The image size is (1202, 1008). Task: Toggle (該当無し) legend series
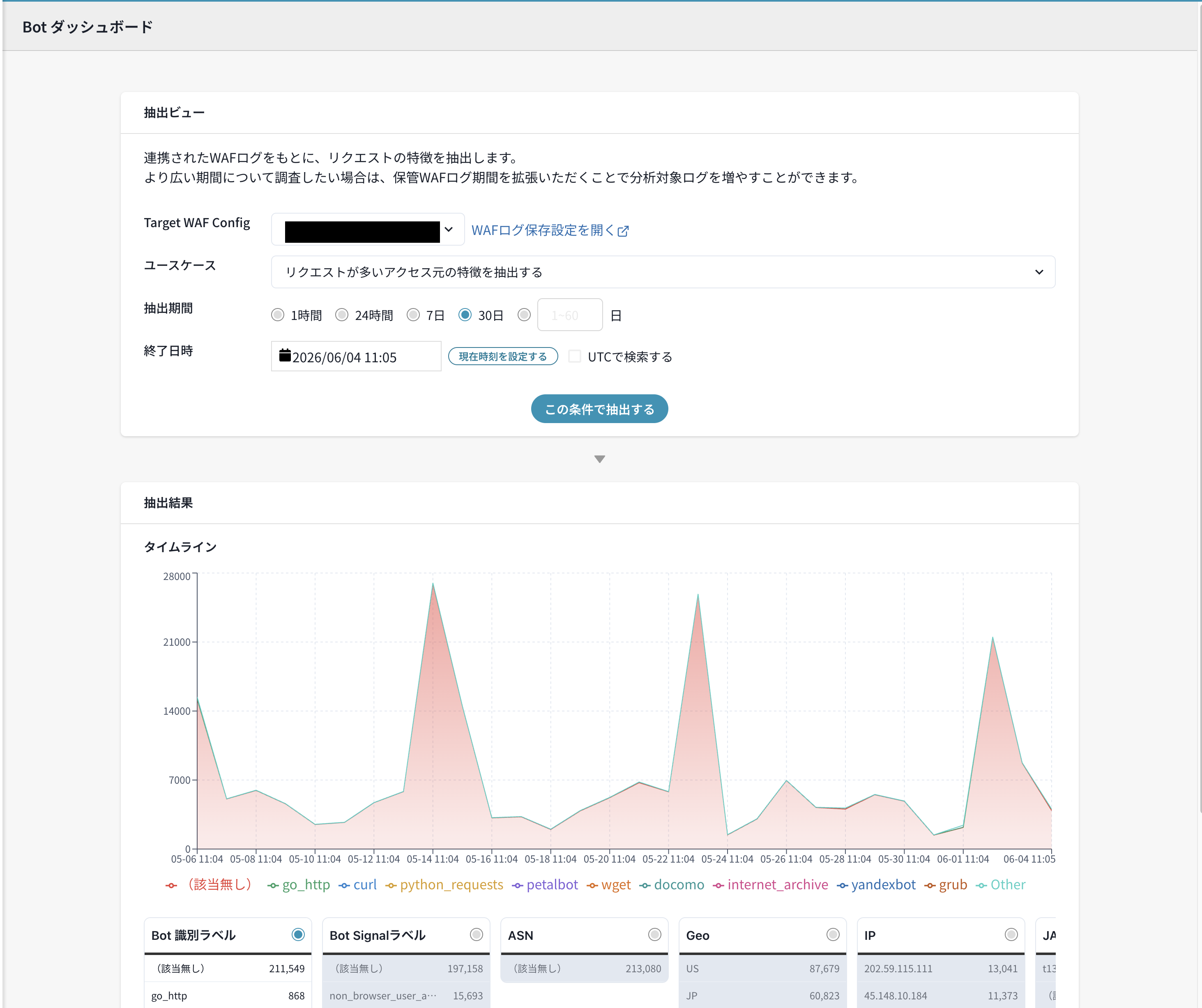(208, 885)
